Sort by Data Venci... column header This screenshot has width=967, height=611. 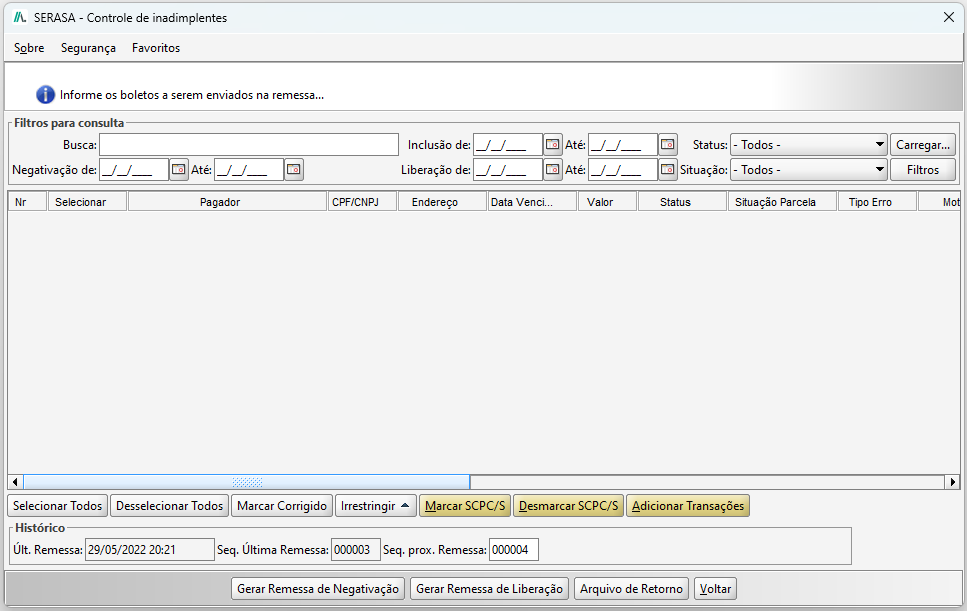tap(532, 202)
